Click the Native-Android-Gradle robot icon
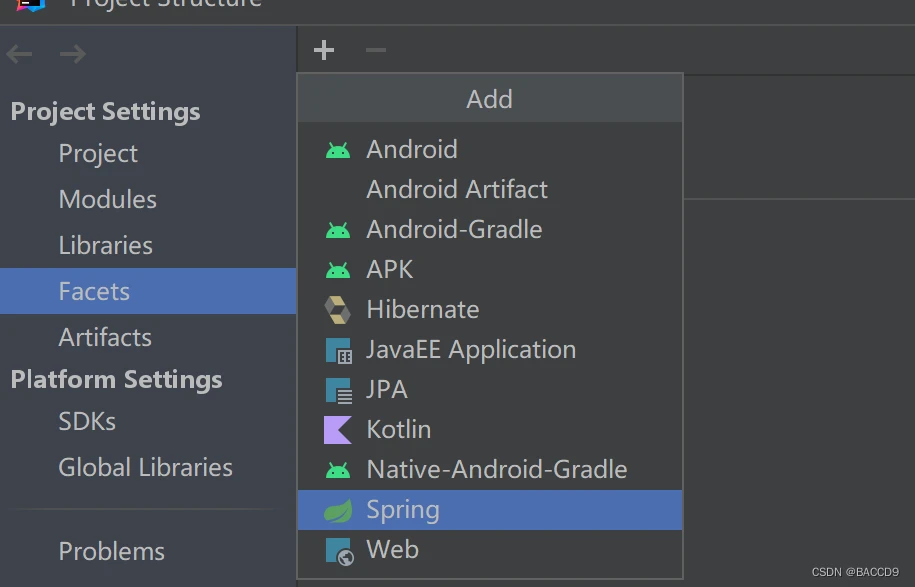This screenshot has height=587, width=915. pyautogui.click(x=338, y=470)
